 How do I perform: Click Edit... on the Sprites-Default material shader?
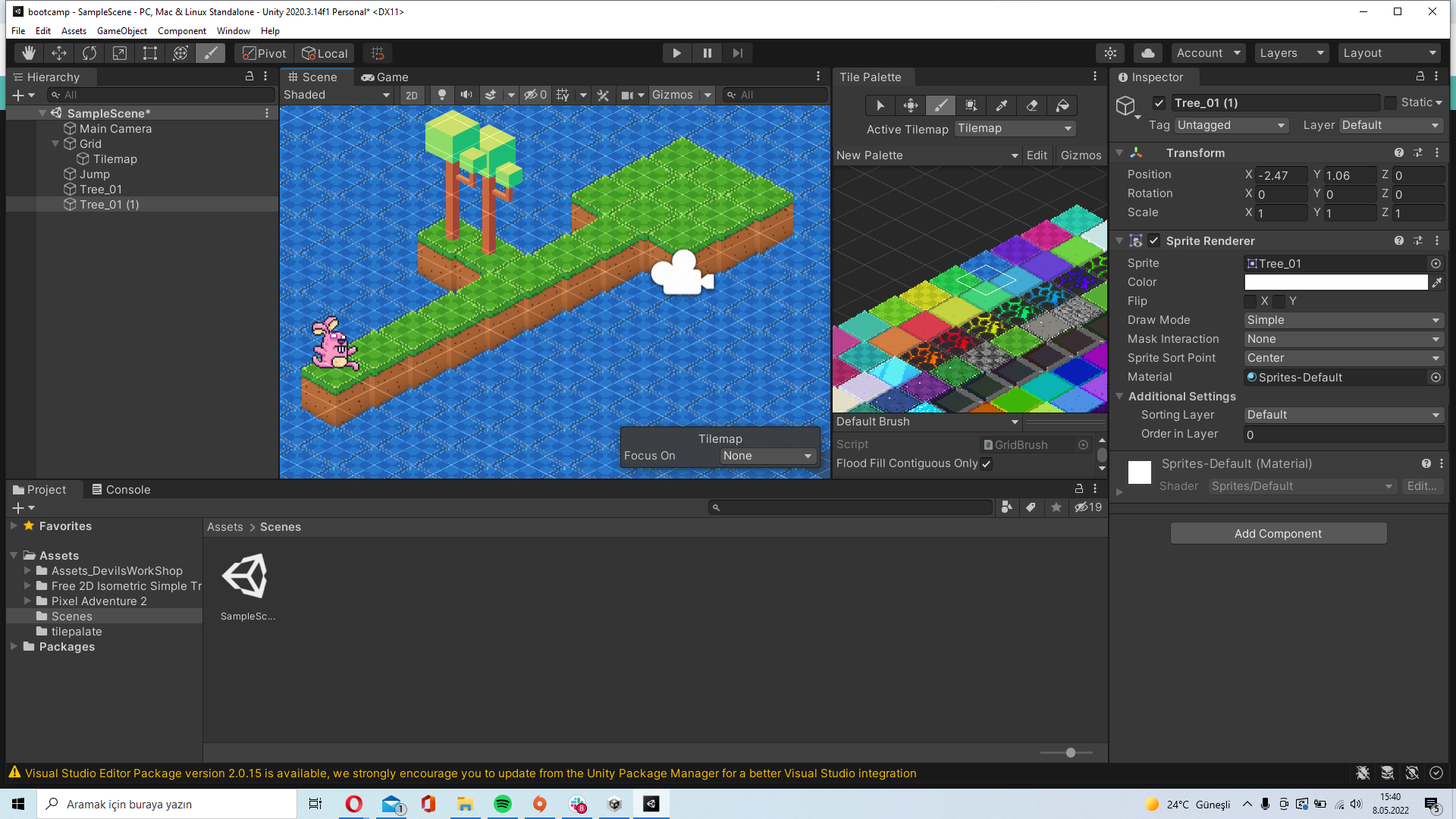click(x=1423, y=485)
